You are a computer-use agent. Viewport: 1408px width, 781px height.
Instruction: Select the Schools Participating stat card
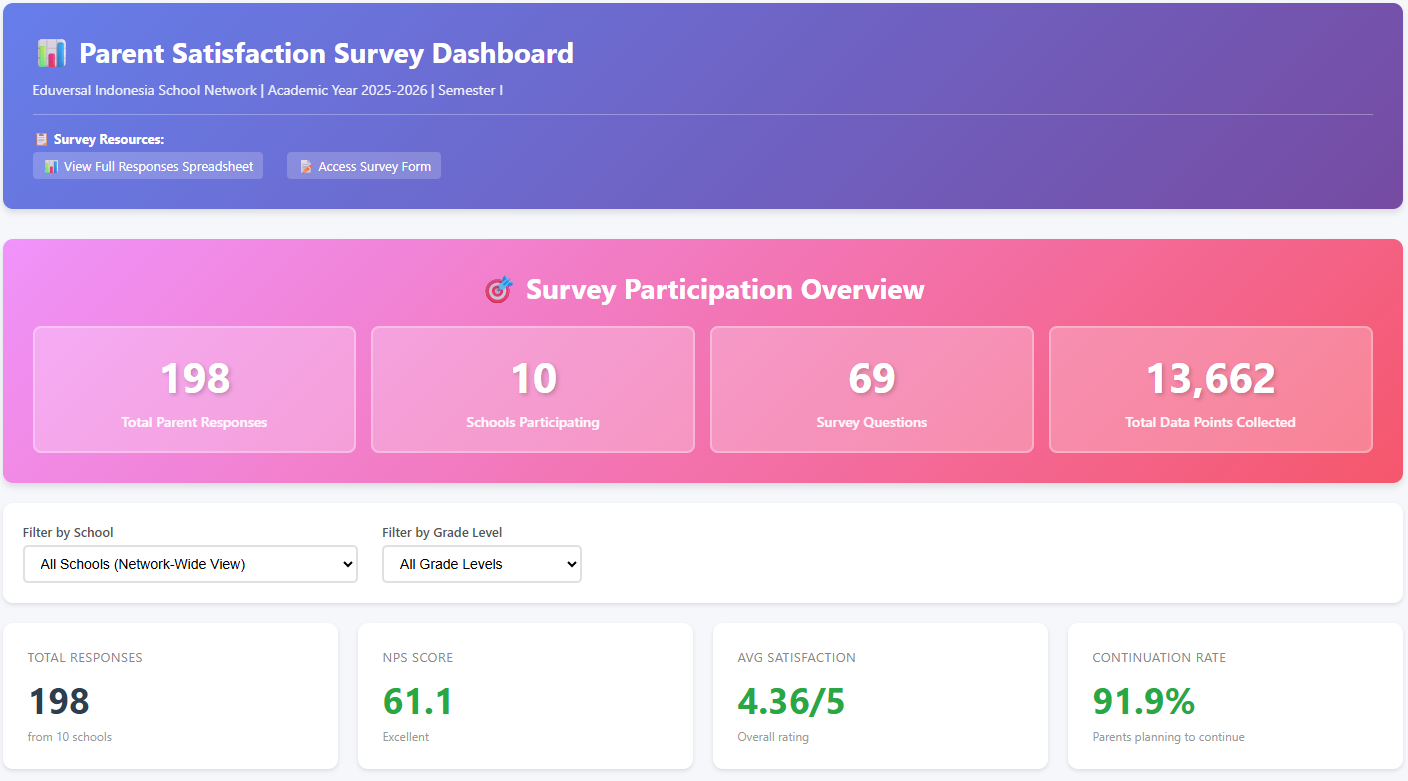[x=532, y=389]
